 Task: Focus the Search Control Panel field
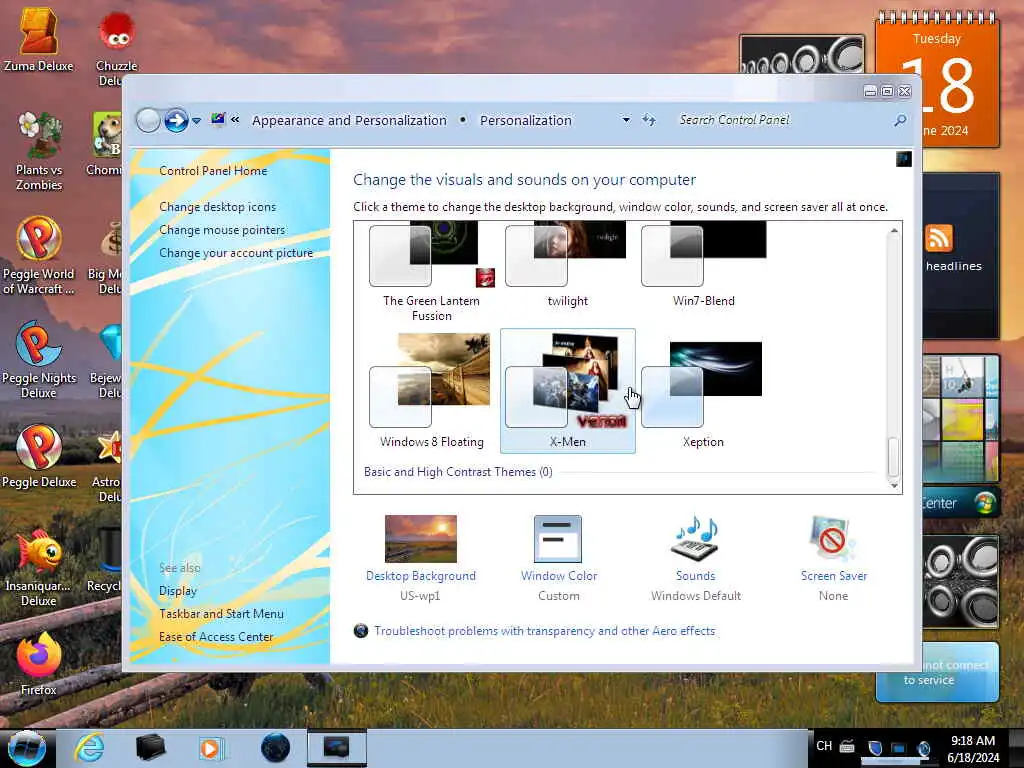click(782, 120)
